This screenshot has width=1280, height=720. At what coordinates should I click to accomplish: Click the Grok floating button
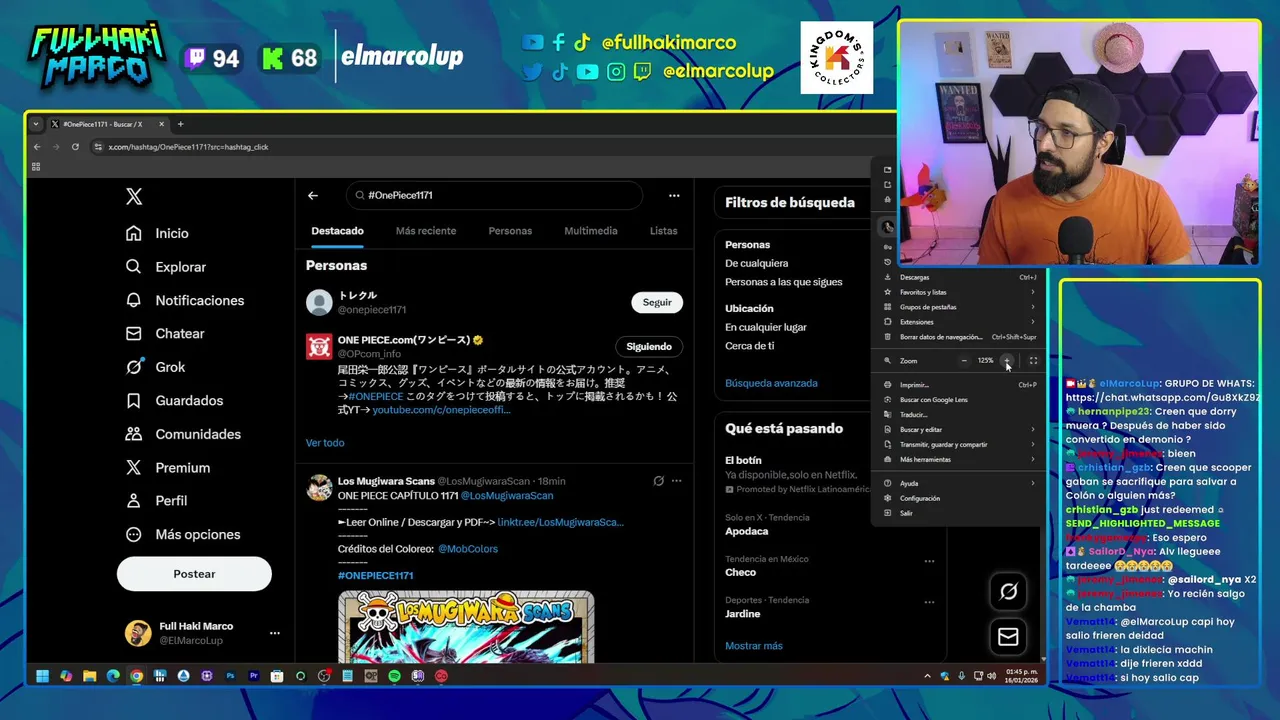1008,592
